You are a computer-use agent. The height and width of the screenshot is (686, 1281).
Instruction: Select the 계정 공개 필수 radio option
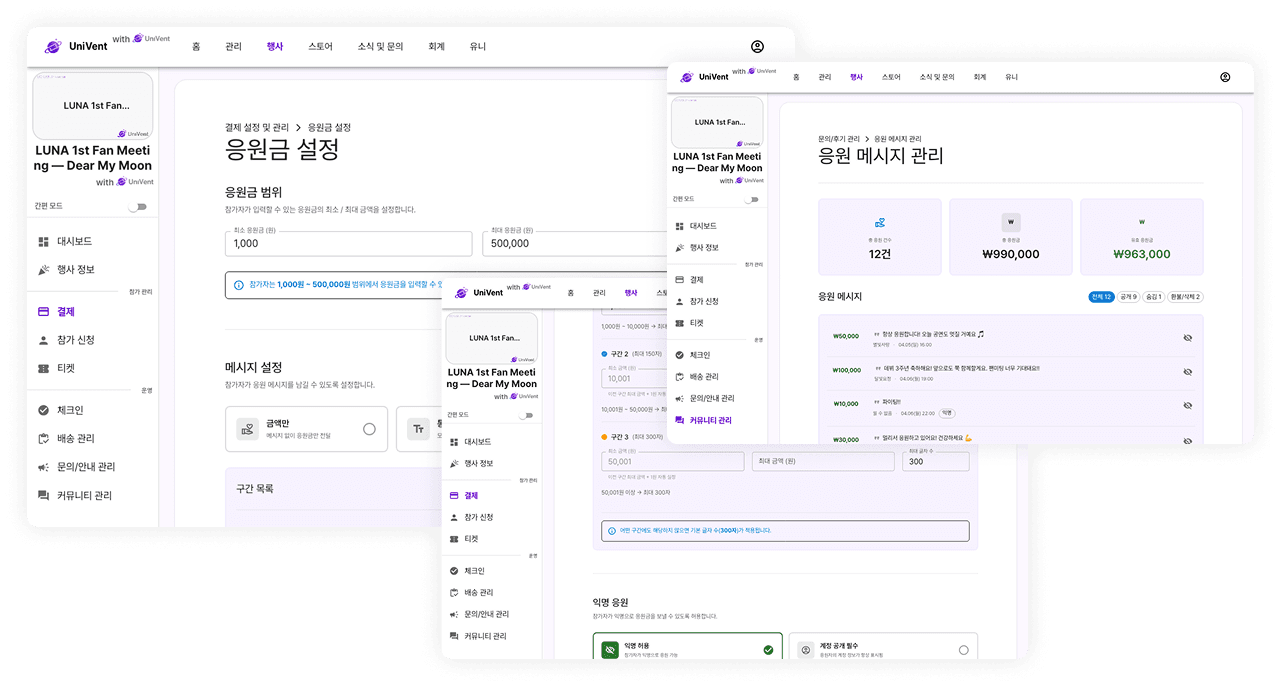(x=963, y=650)
